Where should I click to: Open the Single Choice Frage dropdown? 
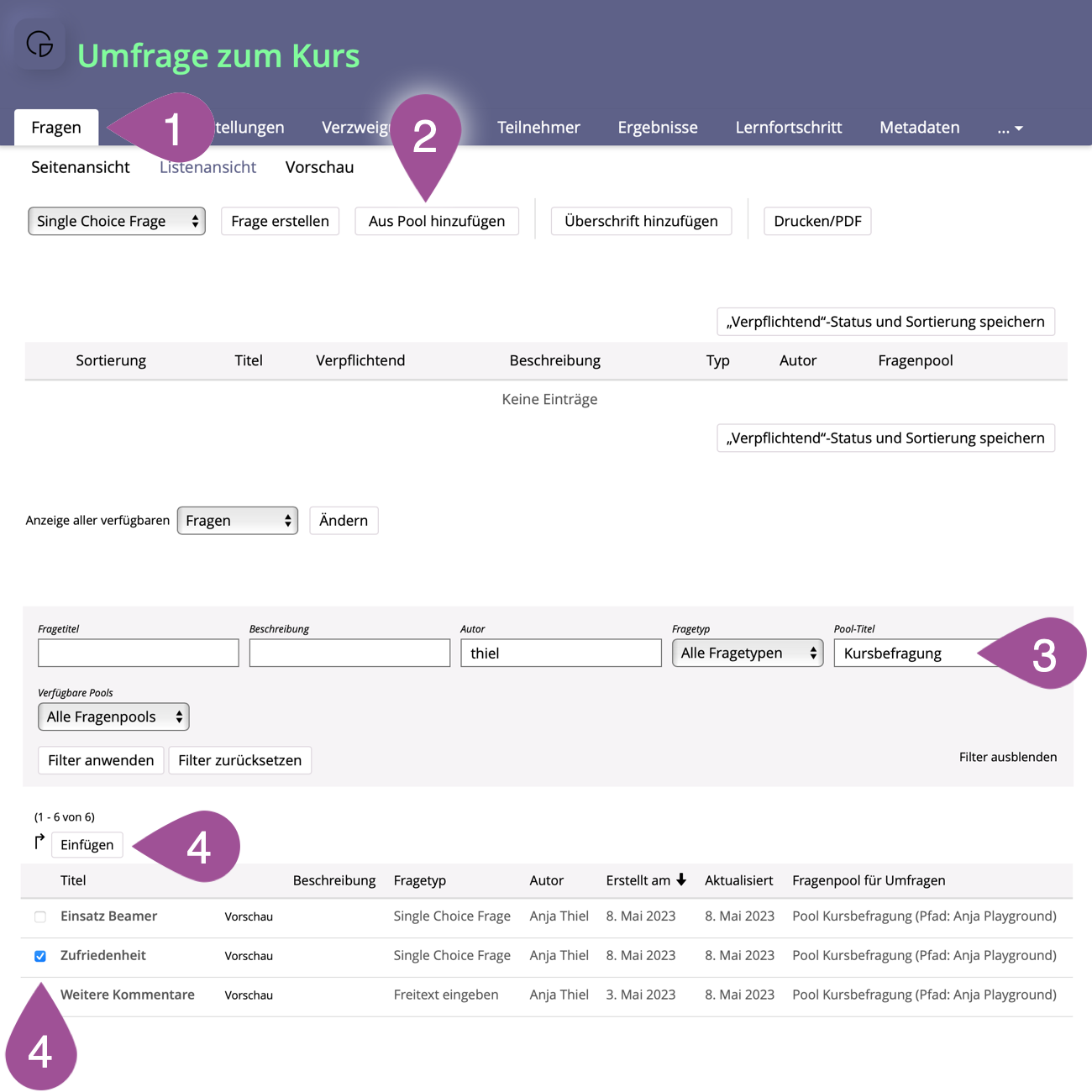coord(117,221)
